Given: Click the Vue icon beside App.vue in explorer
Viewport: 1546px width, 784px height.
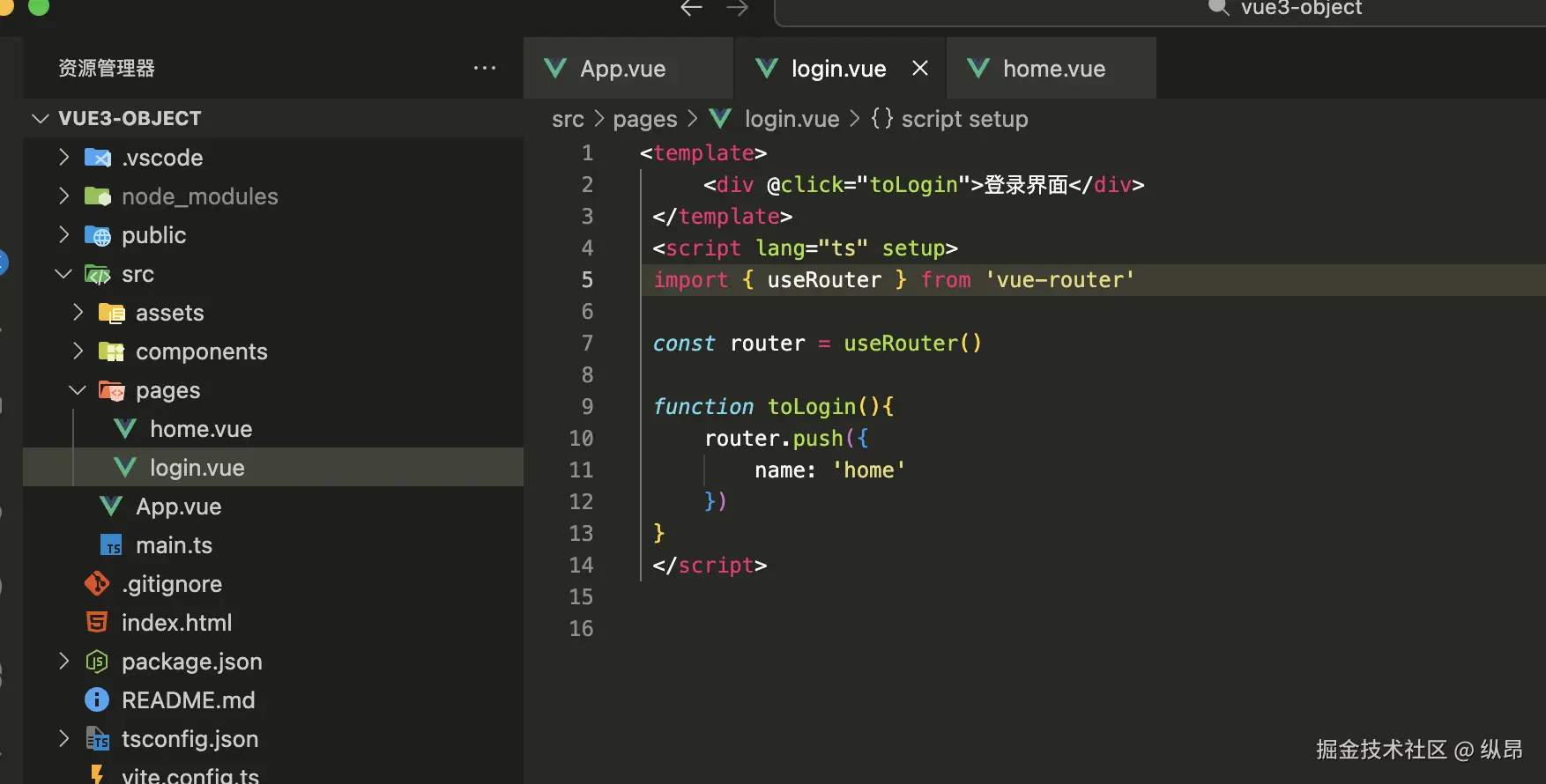Looking at the screenshot, I should [x=112, y=507].
